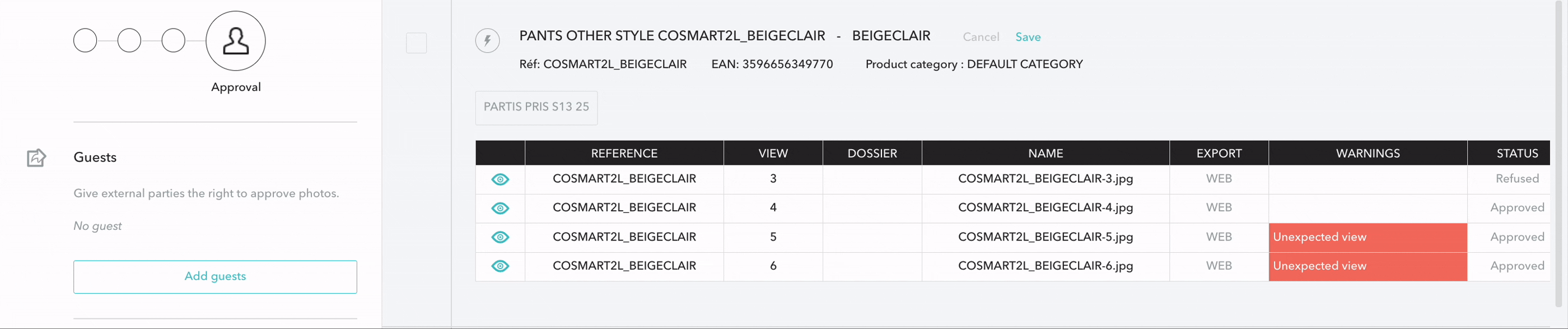Toggle eye icon for COSMART2L_BEIGECLAIR-6.jpg row
Image resolution: width=1568 pixels, height=329 pixels.
pos(500,266)
